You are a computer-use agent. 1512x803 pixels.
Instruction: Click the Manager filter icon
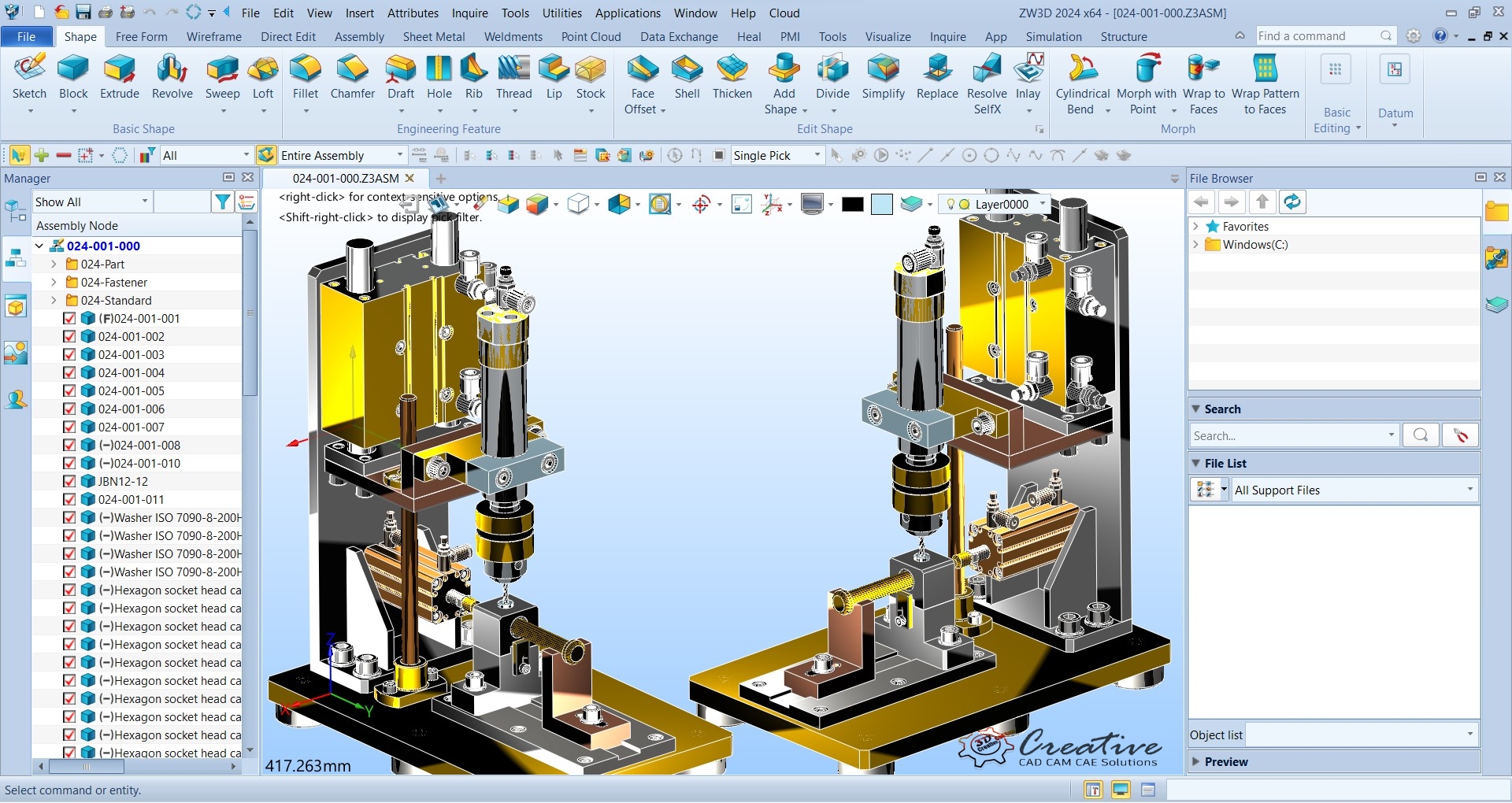(x=223, y=202)
